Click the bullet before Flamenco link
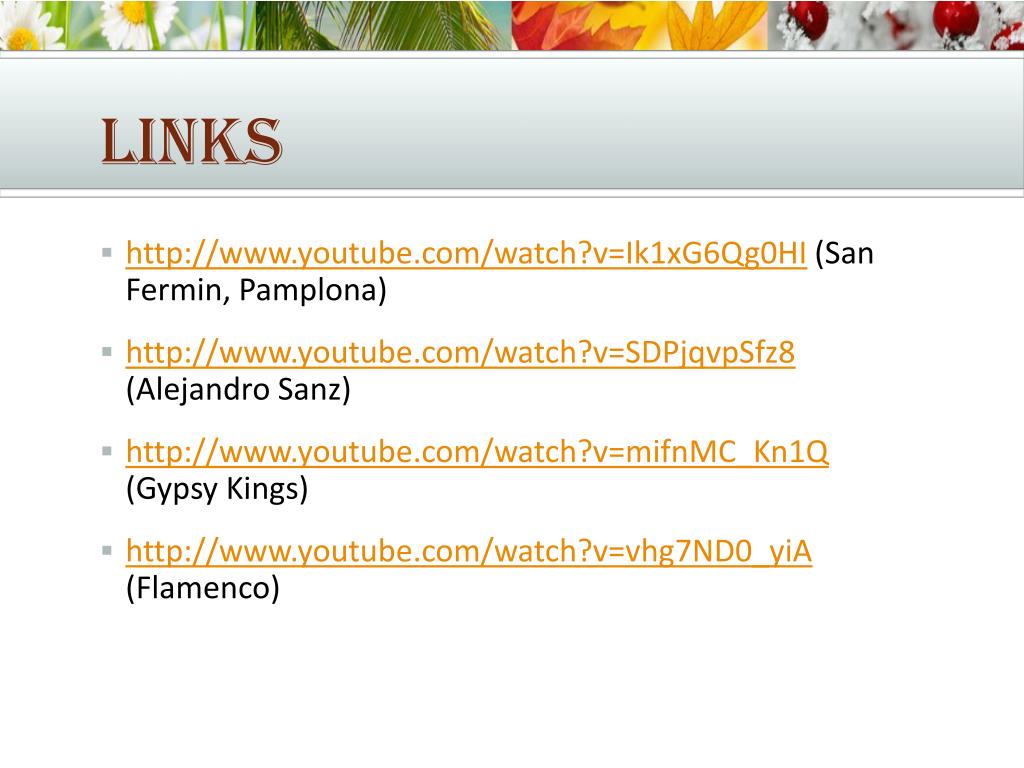Screen dimensions: 1024x768 pyautogui.click(x=108, y=550)
